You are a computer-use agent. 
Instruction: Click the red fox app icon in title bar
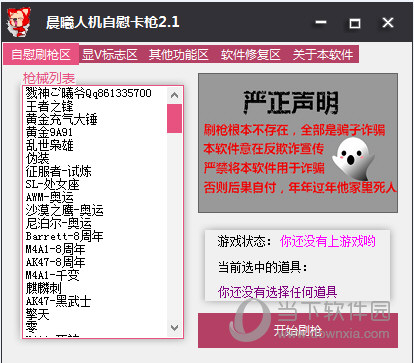click(19, 22)
